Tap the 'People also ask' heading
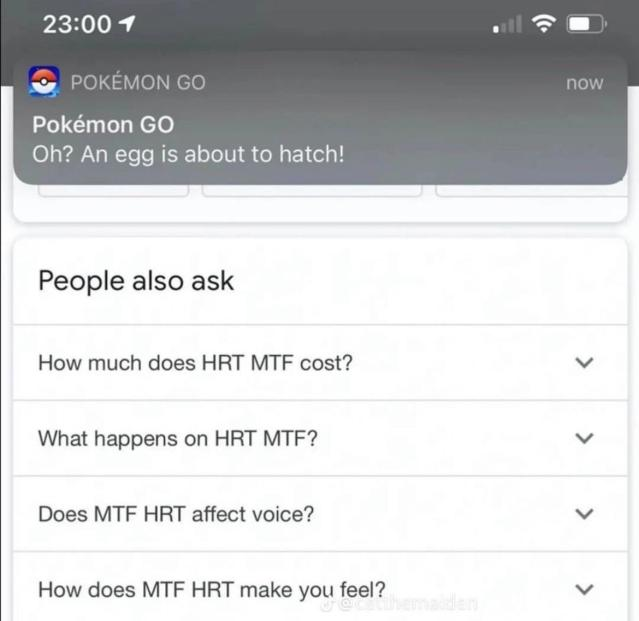The image size is (639, 621). pyautogui.click(x=136, y=281)
